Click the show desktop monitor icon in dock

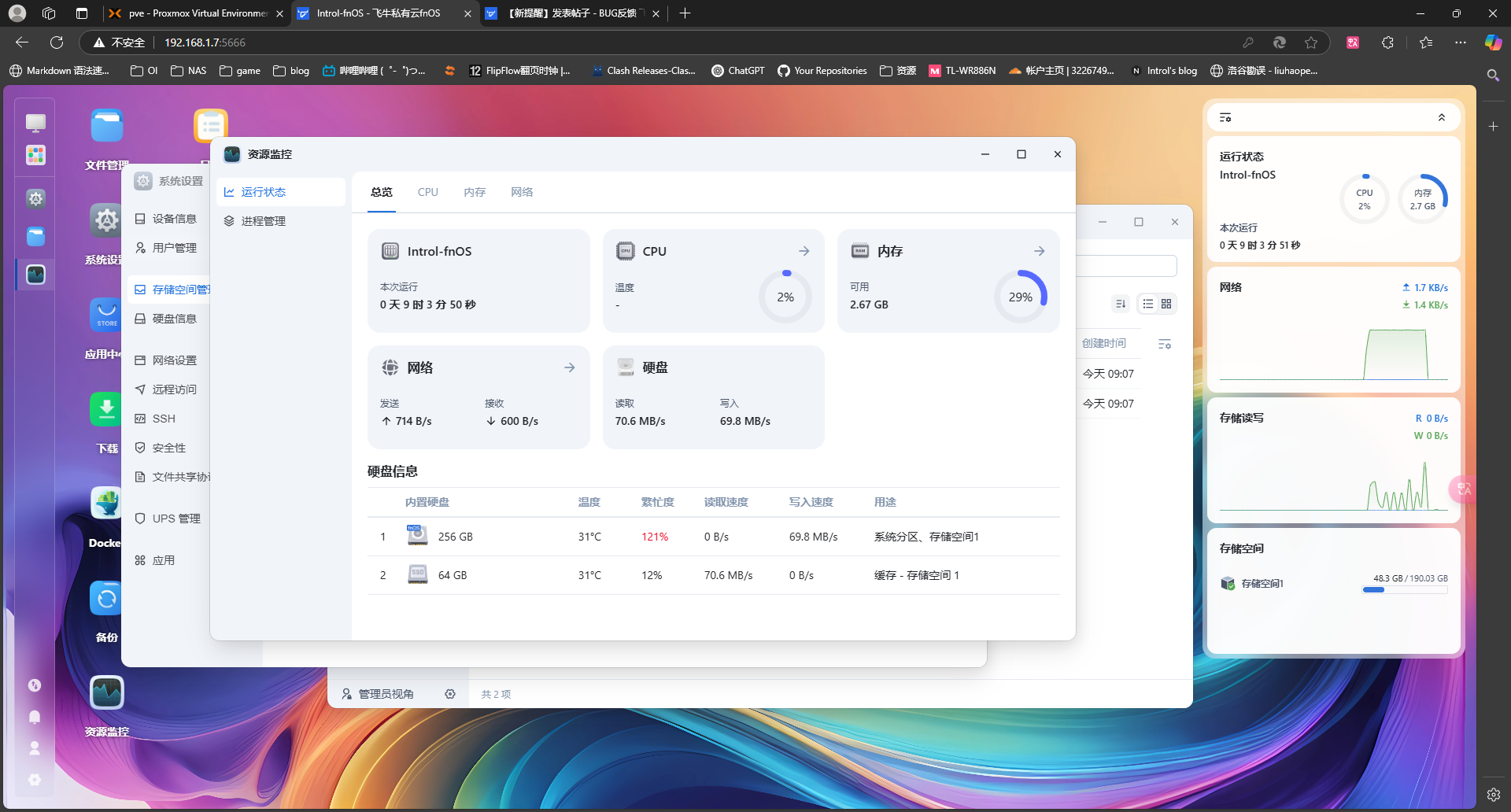click(x=35, y=123)
